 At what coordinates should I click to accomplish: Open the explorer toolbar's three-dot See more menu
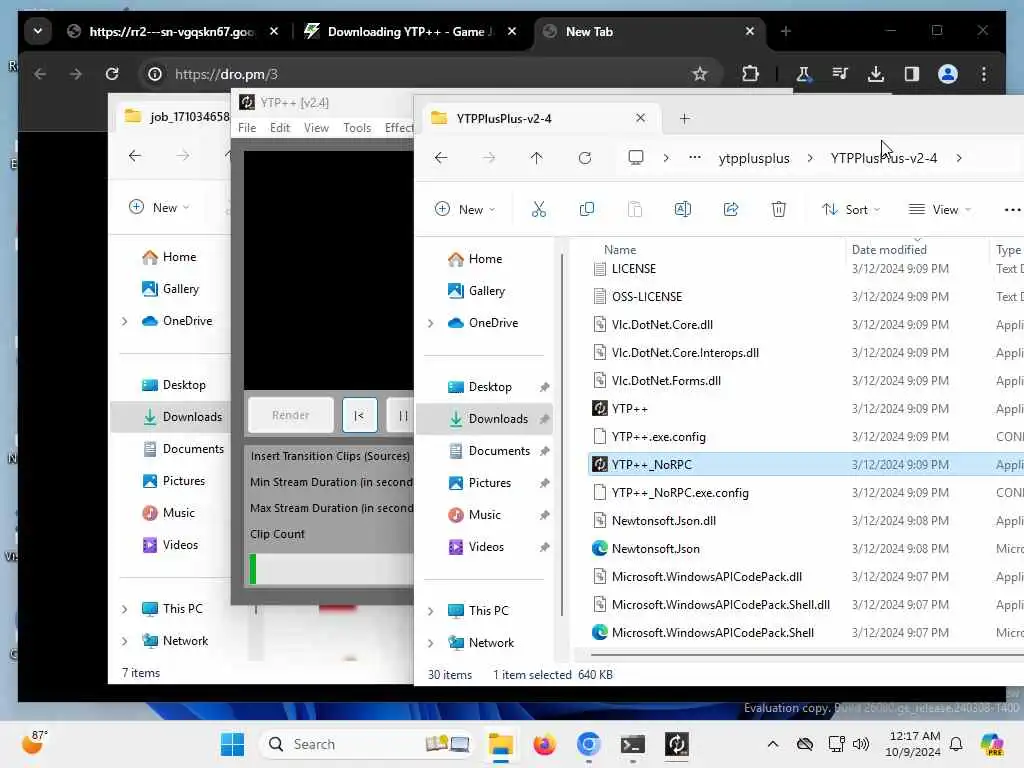tap(1012, 210)
